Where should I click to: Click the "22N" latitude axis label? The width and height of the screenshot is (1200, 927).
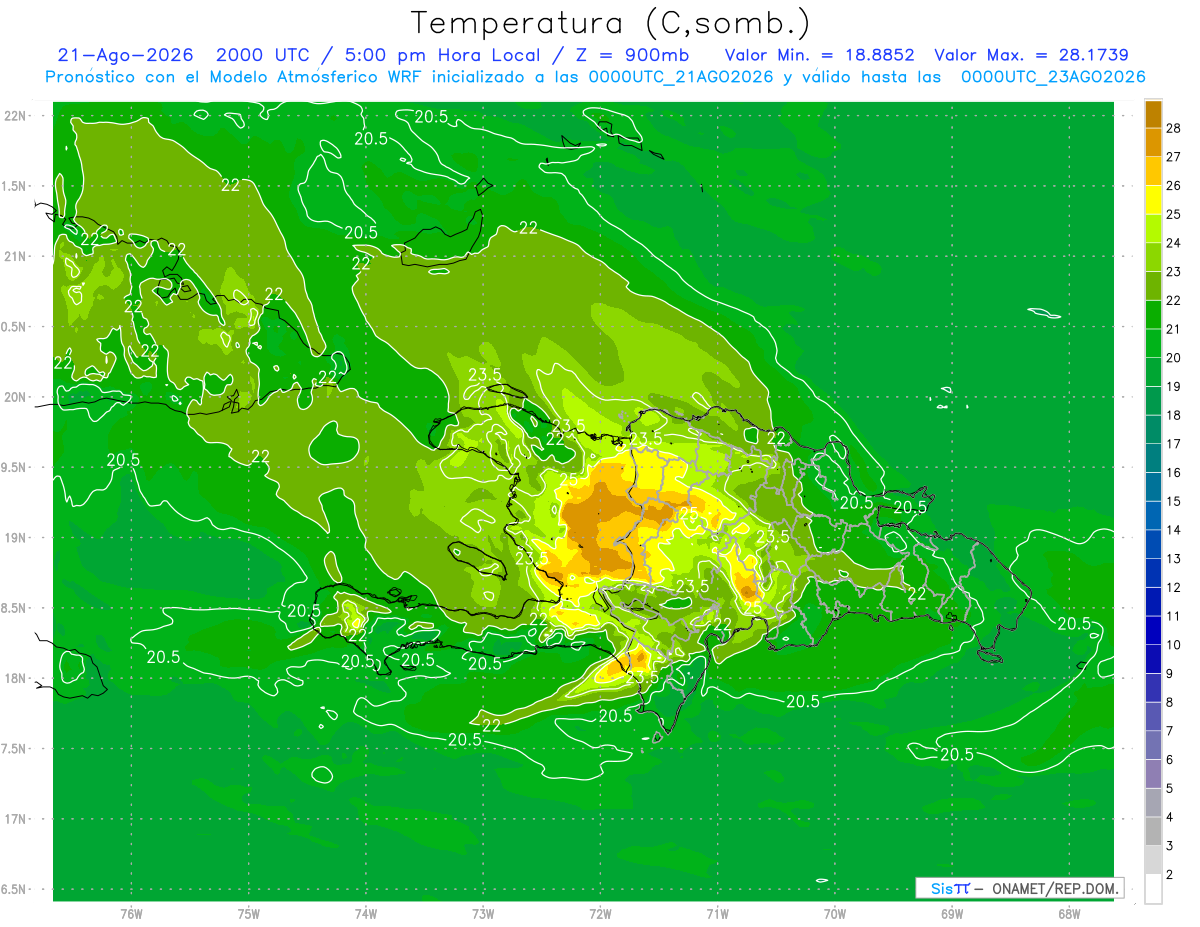click(x=17, y=116)
